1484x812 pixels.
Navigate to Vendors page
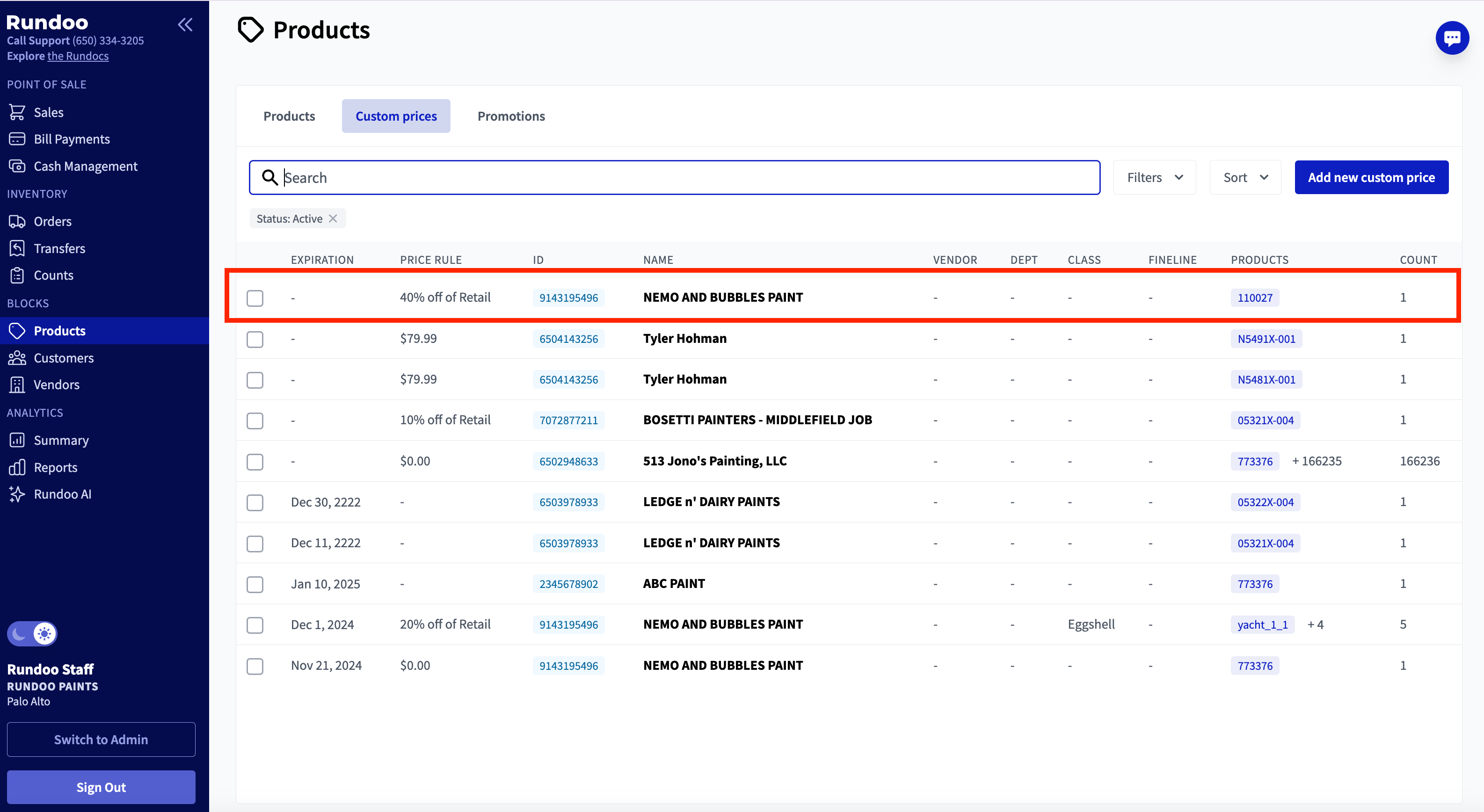coord(57,384)
